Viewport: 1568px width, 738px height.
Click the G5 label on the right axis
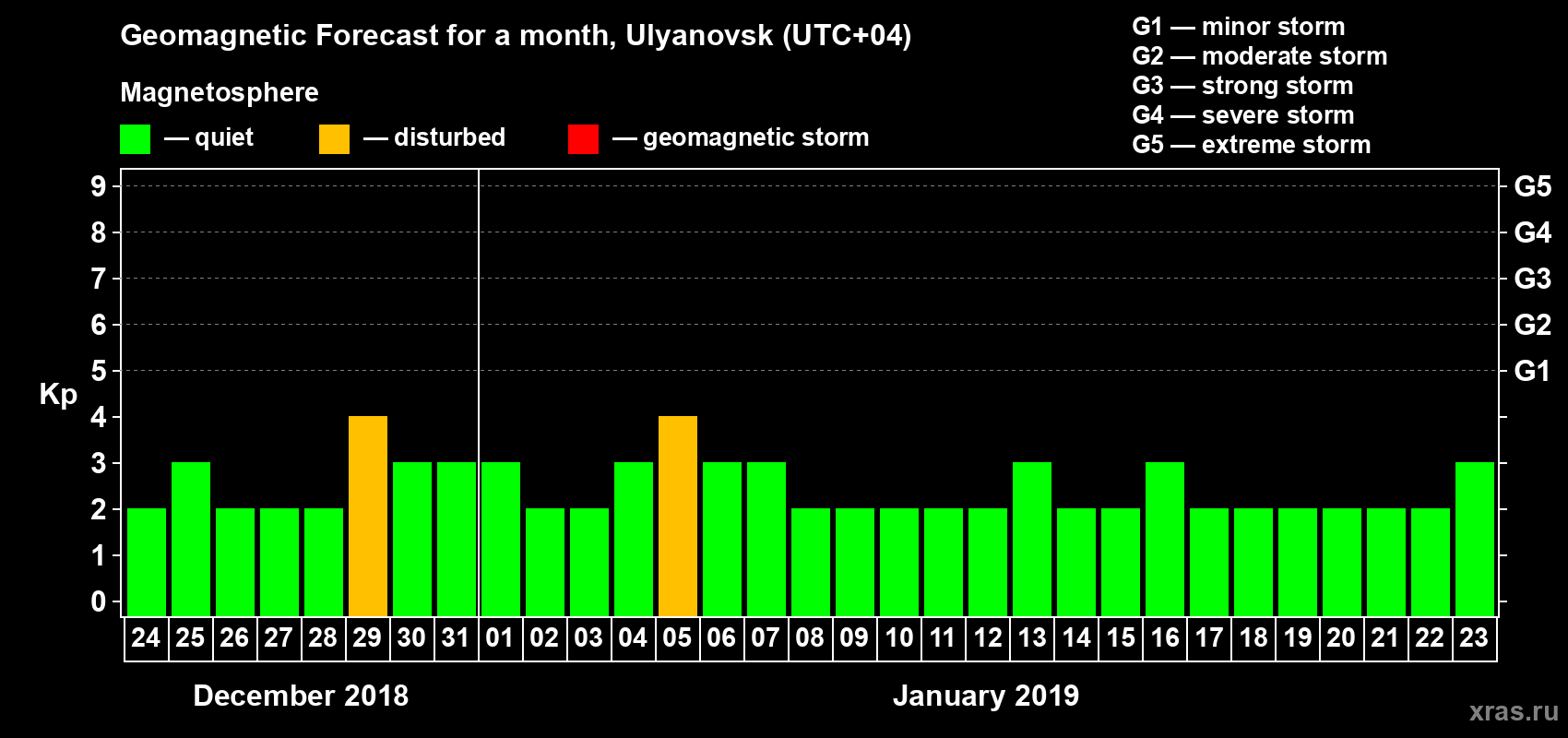[1532, 186]
